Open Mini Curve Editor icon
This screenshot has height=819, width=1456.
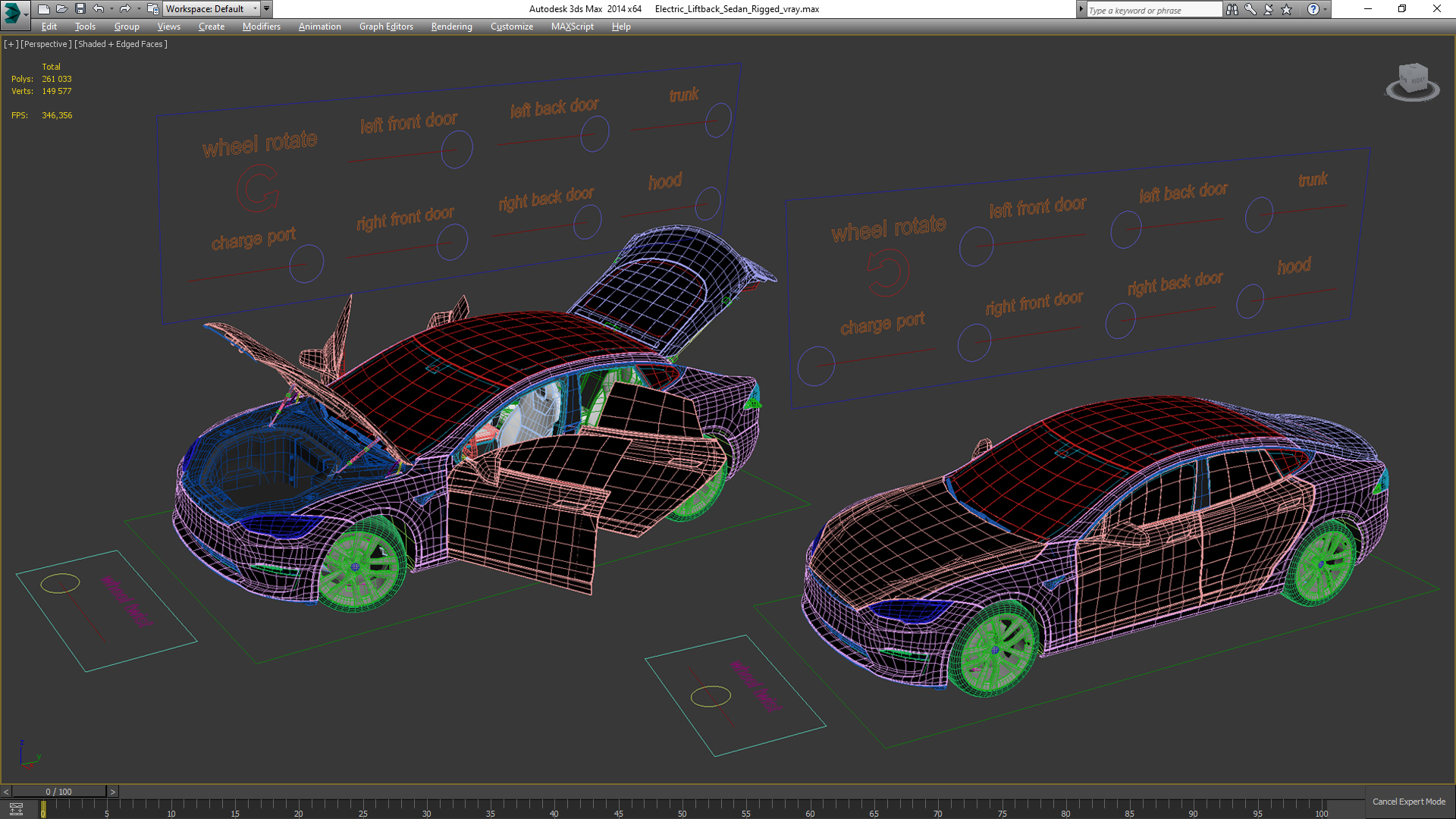[x=17, y=809]
